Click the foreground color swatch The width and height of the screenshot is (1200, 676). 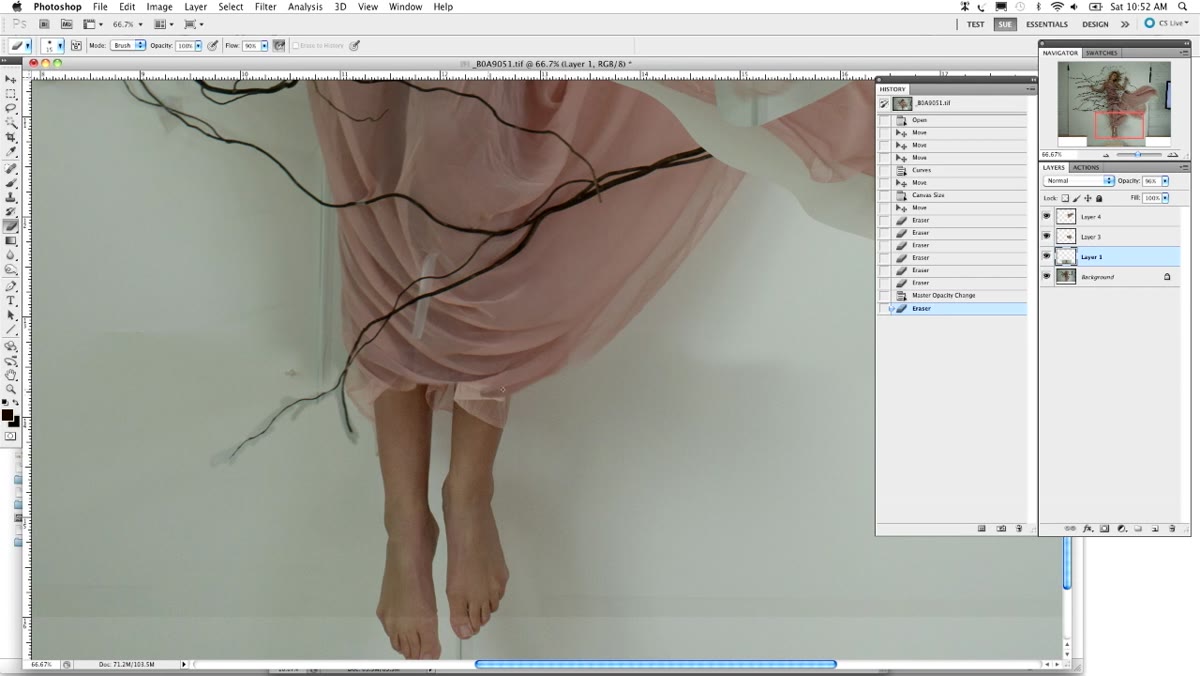point(7,414)
